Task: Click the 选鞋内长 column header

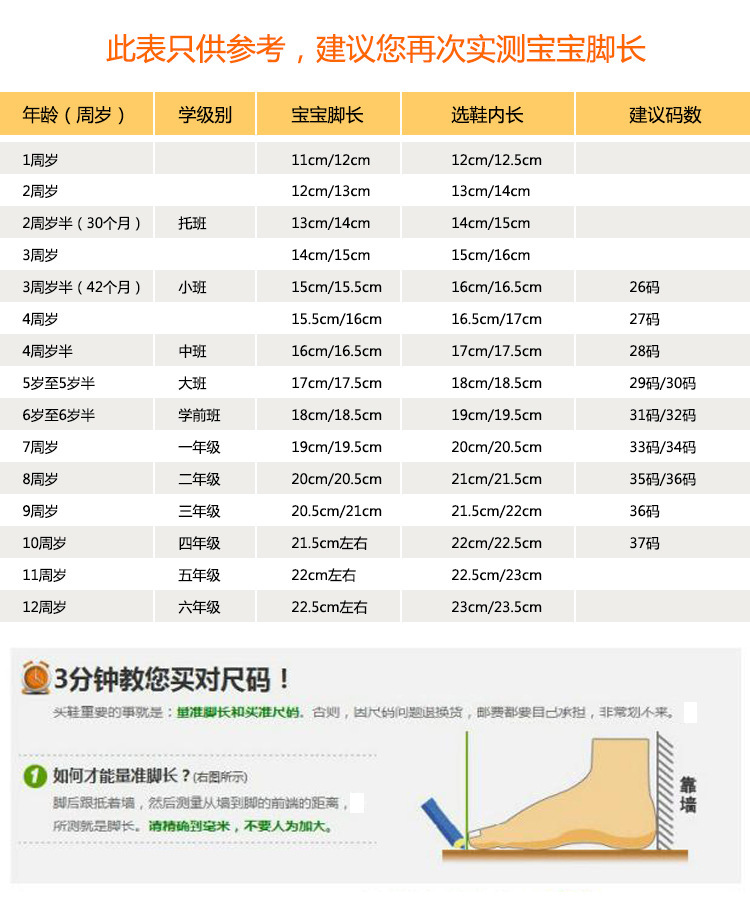Action: (x=488, y=114)
